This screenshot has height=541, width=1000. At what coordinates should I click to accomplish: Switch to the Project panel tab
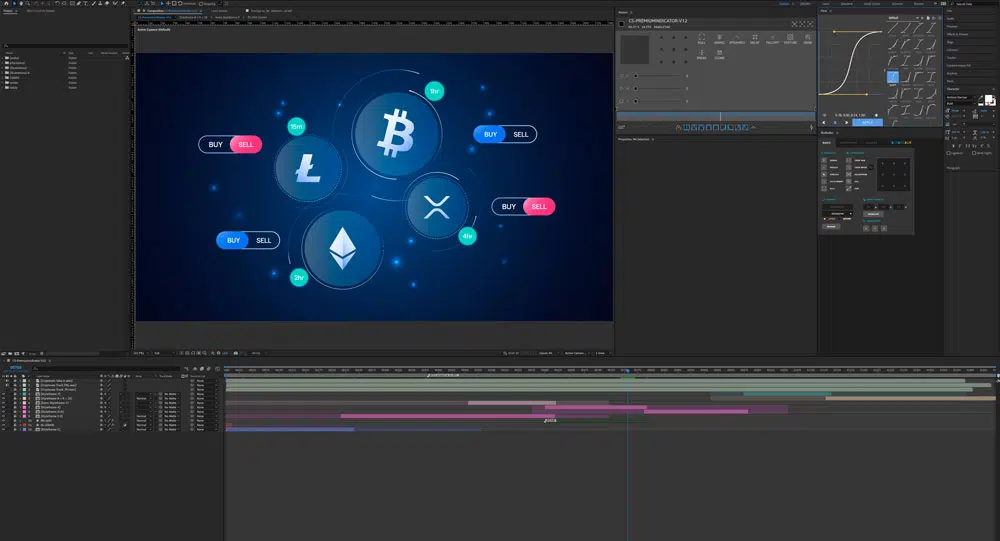coord(8,10)
